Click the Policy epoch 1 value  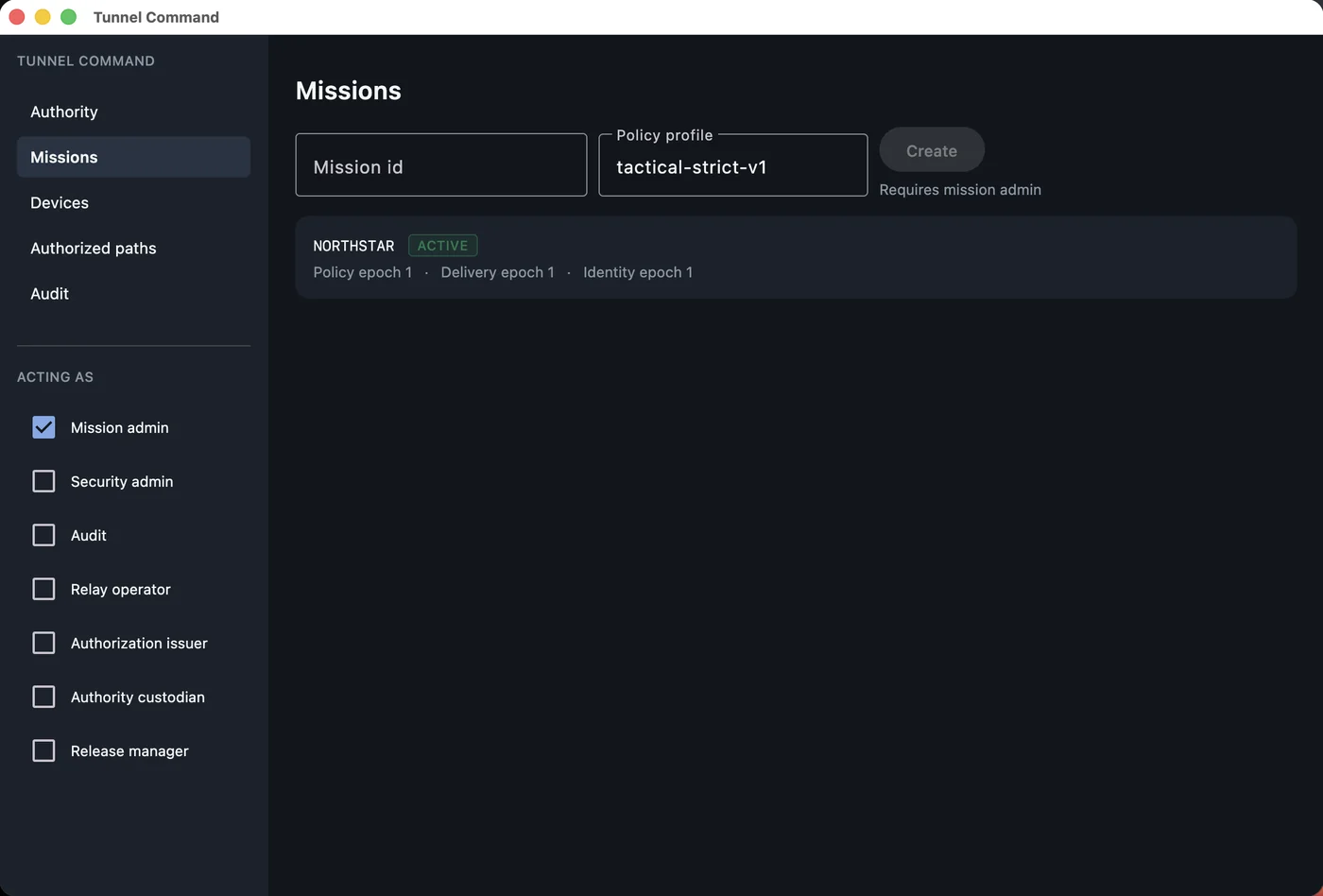(x=363, y=272)
